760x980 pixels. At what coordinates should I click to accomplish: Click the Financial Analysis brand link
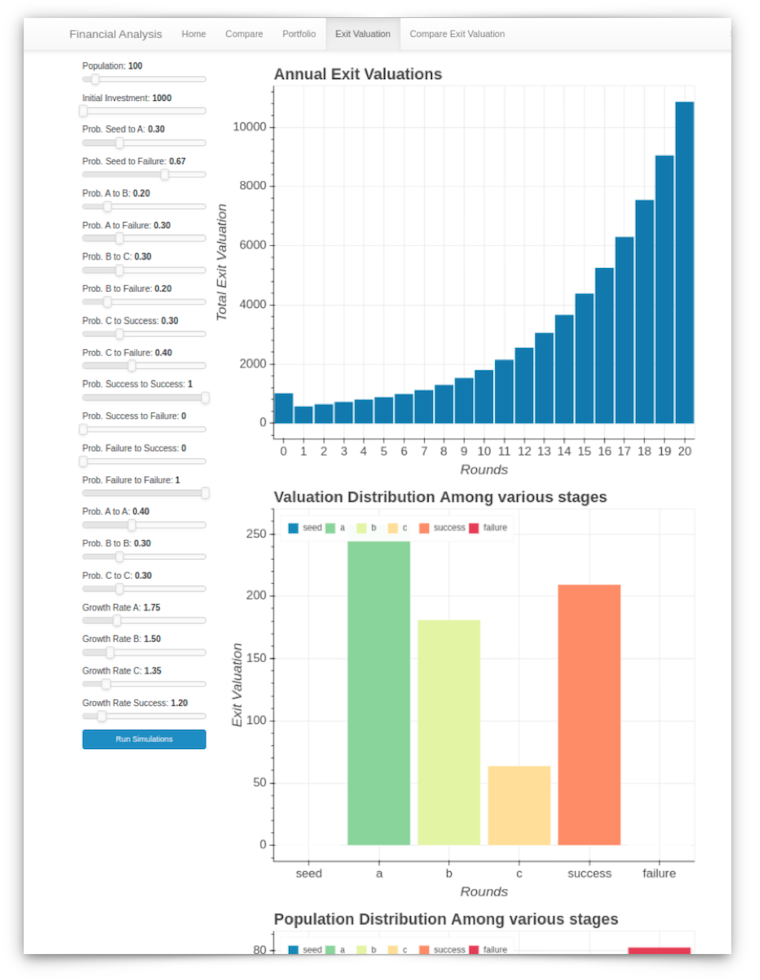click(x=116, y=34)
